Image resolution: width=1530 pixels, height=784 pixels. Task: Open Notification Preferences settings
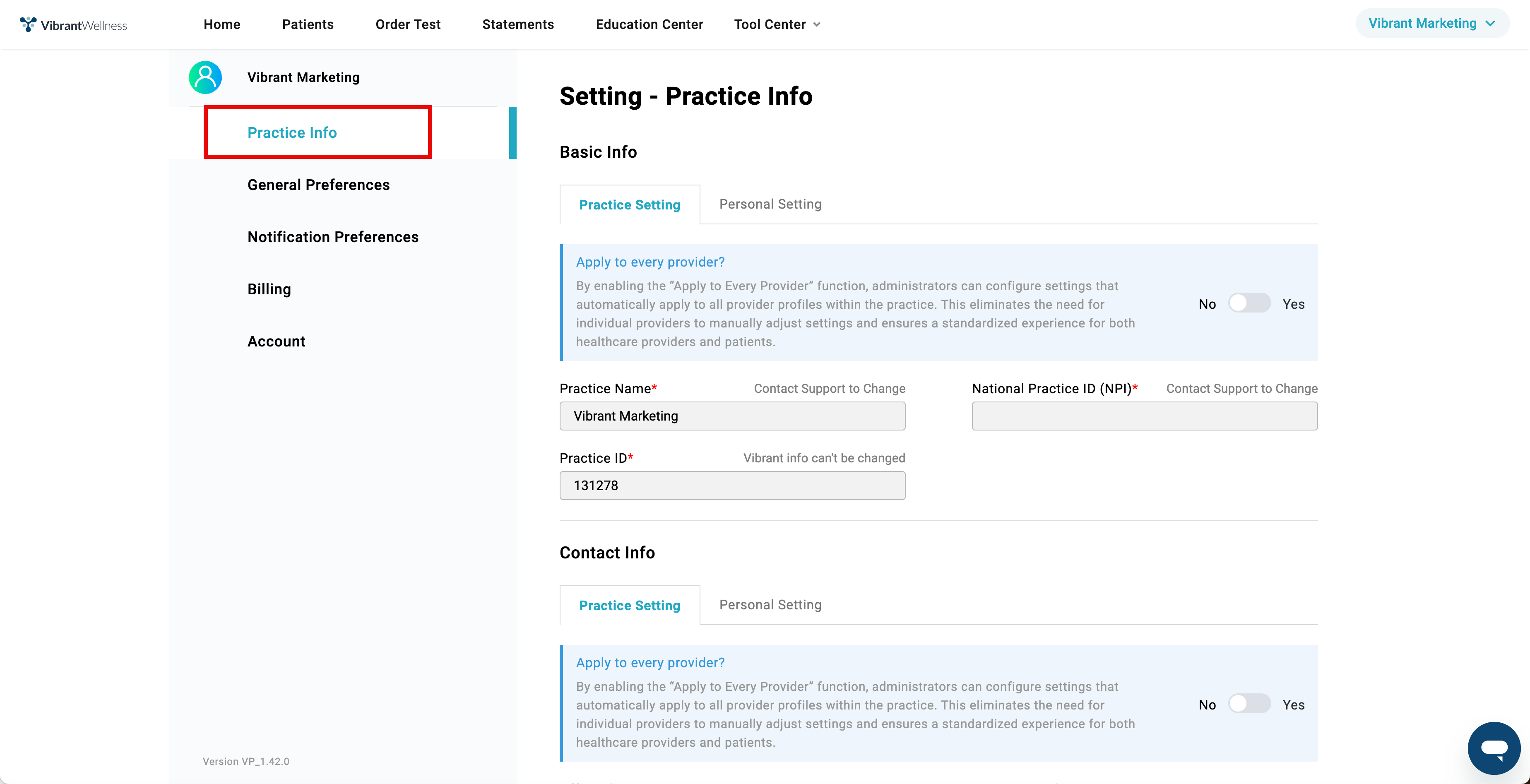point(332,237)
